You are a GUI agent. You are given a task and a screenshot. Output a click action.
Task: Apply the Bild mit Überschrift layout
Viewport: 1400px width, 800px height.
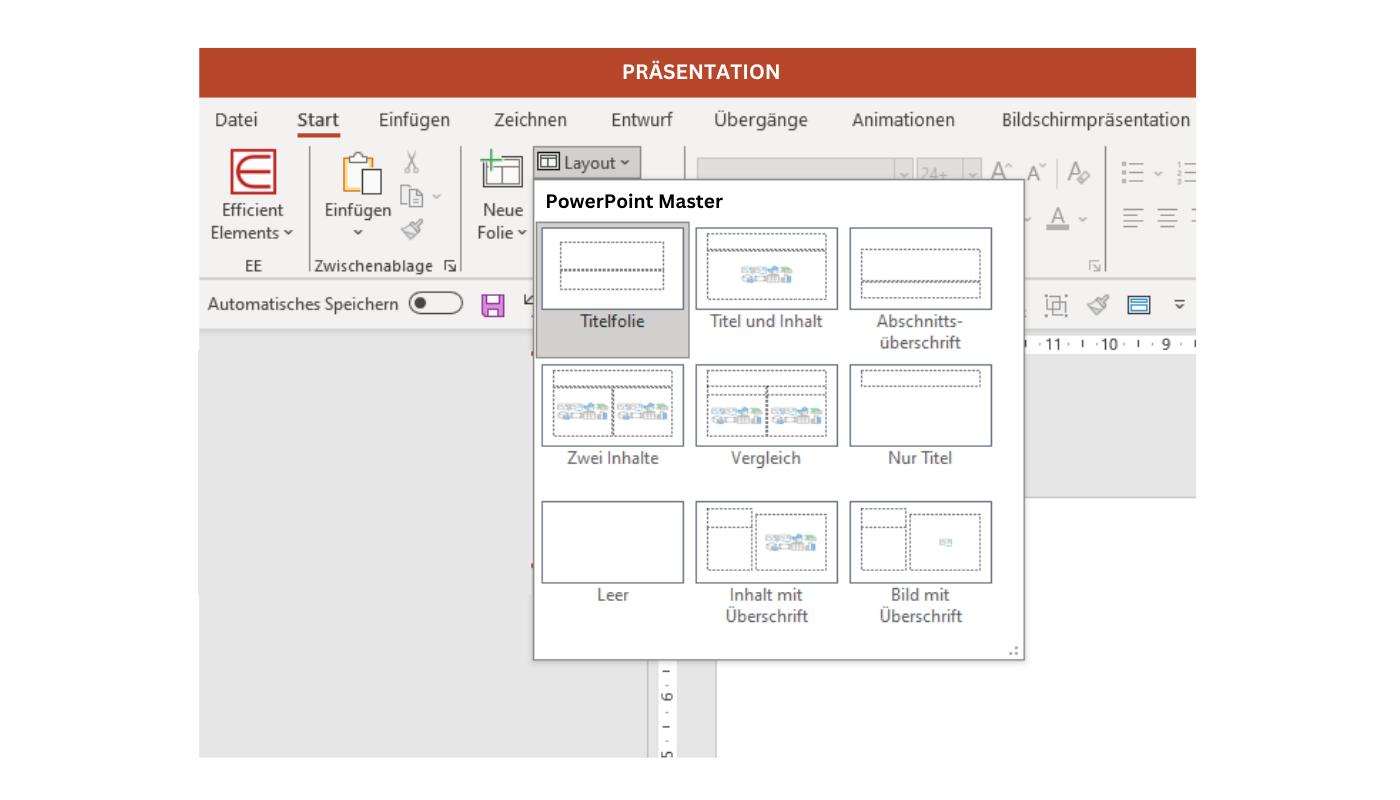pos(921,563)
